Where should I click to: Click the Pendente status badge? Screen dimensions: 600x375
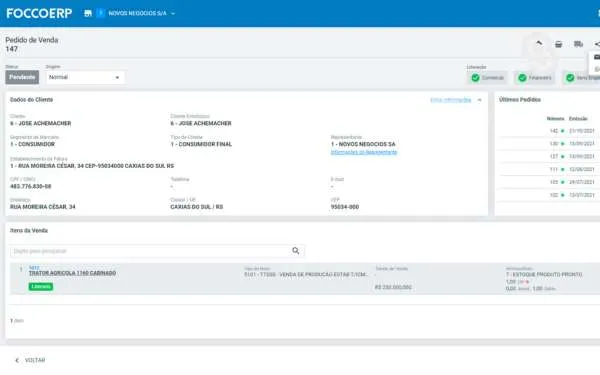pyautogui.click(x=22, y=77)
